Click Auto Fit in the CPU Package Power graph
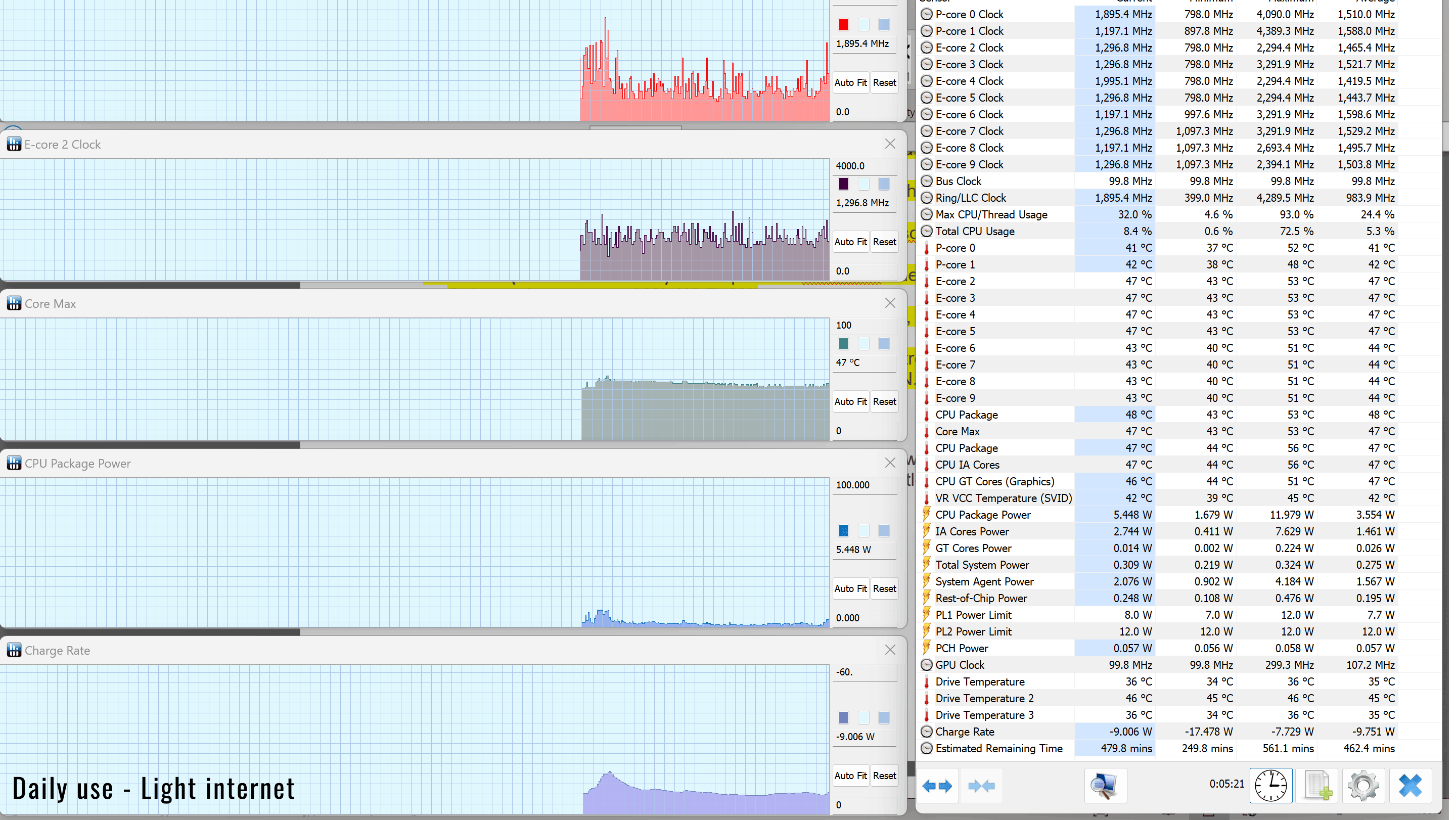 click(850, 589)
